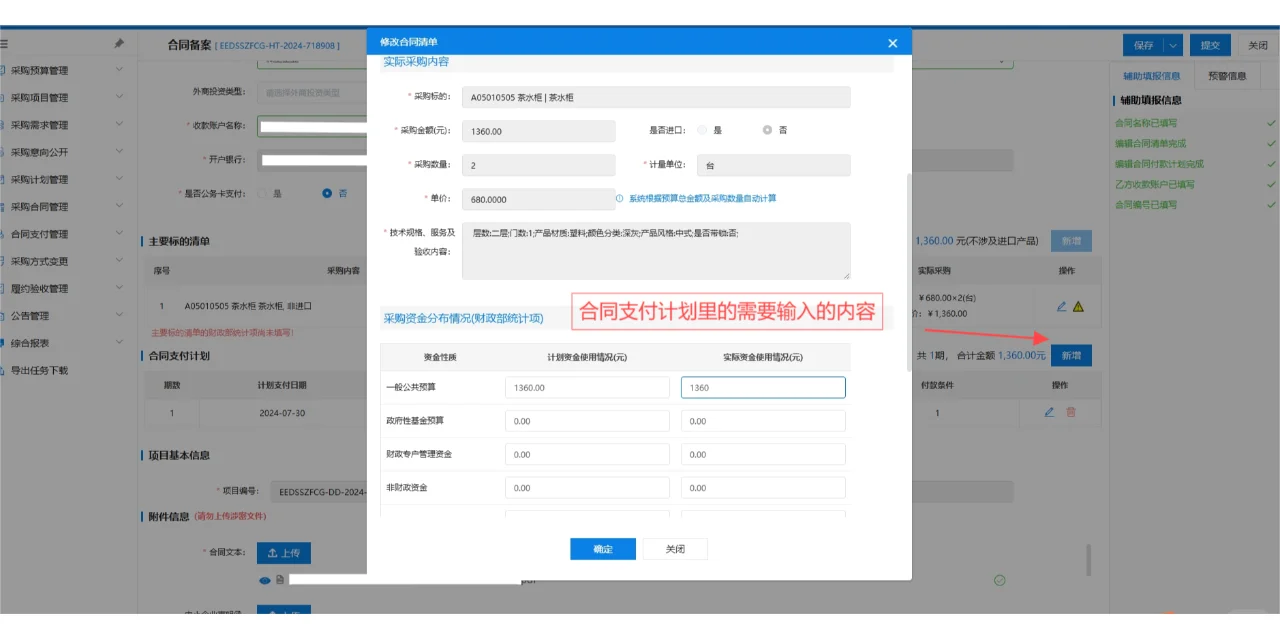Click check mark beside 合同编号已填写

1271,204
